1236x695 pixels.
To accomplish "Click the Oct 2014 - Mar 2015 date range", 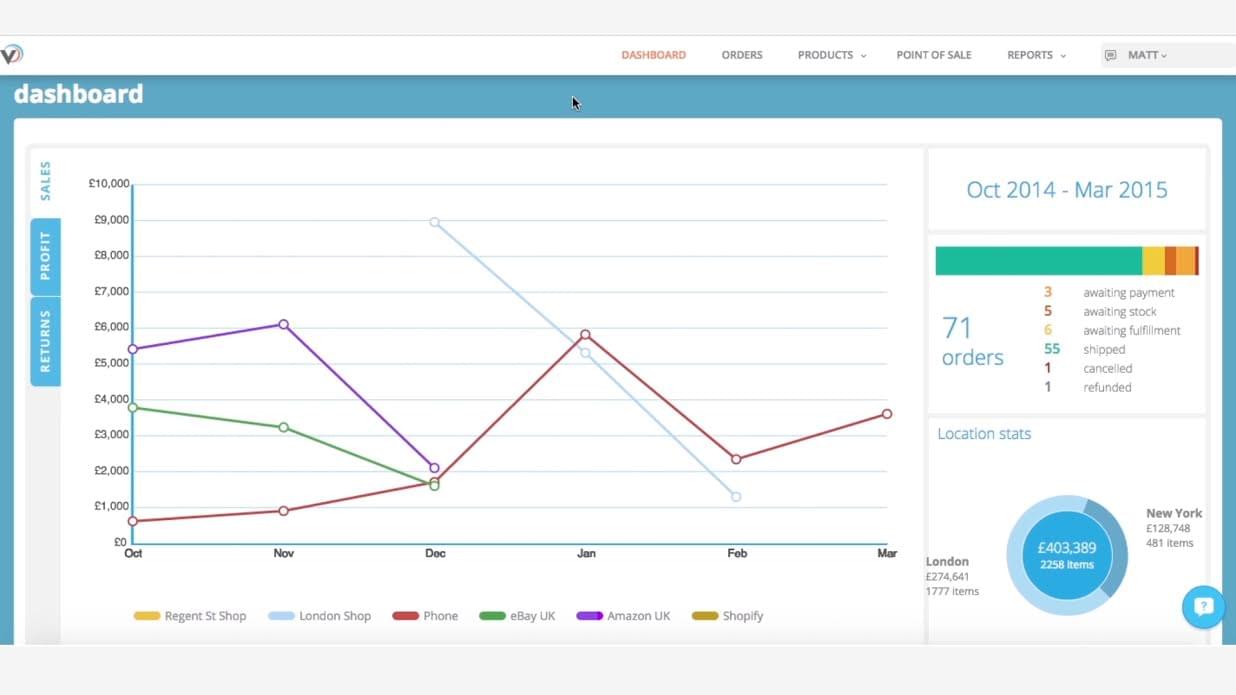I will [1066, 189].
